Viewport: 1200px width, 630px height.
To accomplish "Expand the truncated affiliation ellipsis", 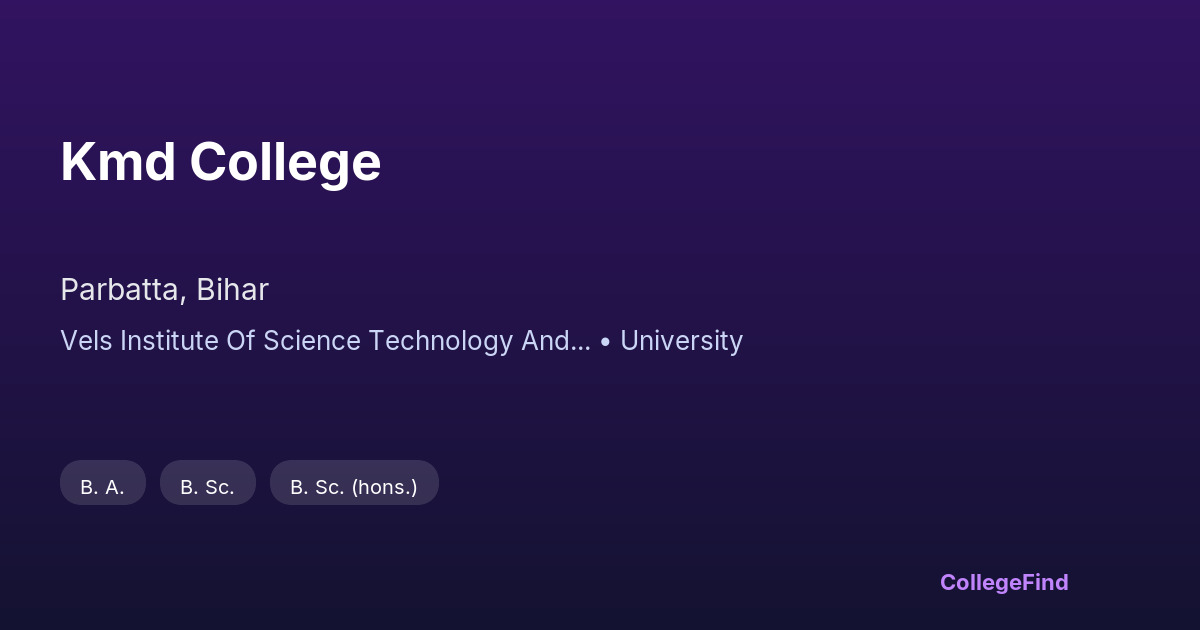I will coord(581,346).
